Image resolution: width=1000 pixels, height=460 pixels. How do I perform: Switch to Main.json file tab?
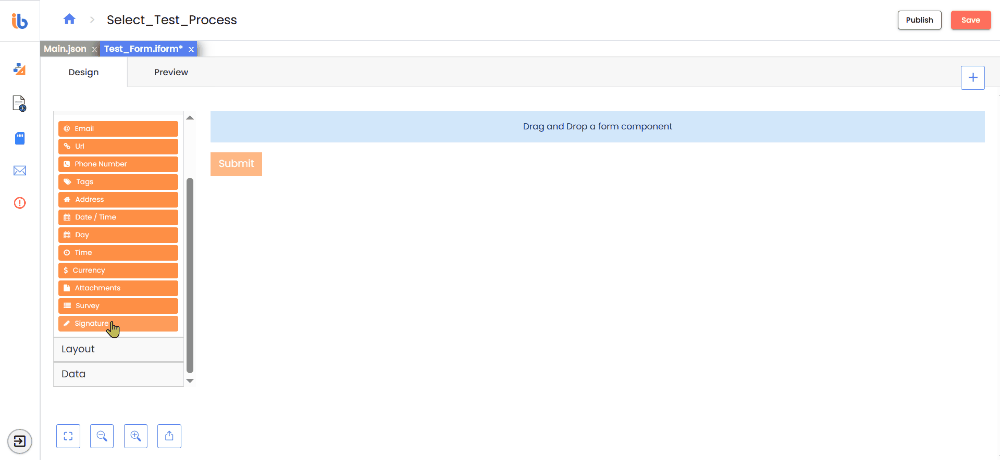pos(64,48)
